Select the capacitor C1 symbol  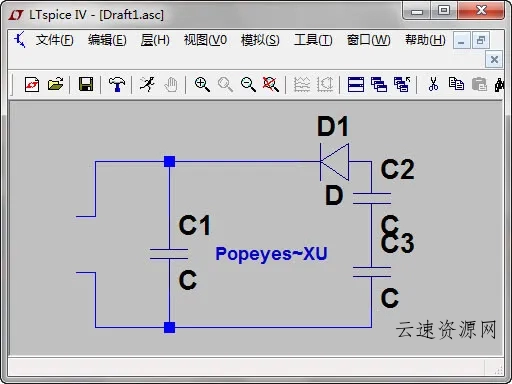point(169,254)
